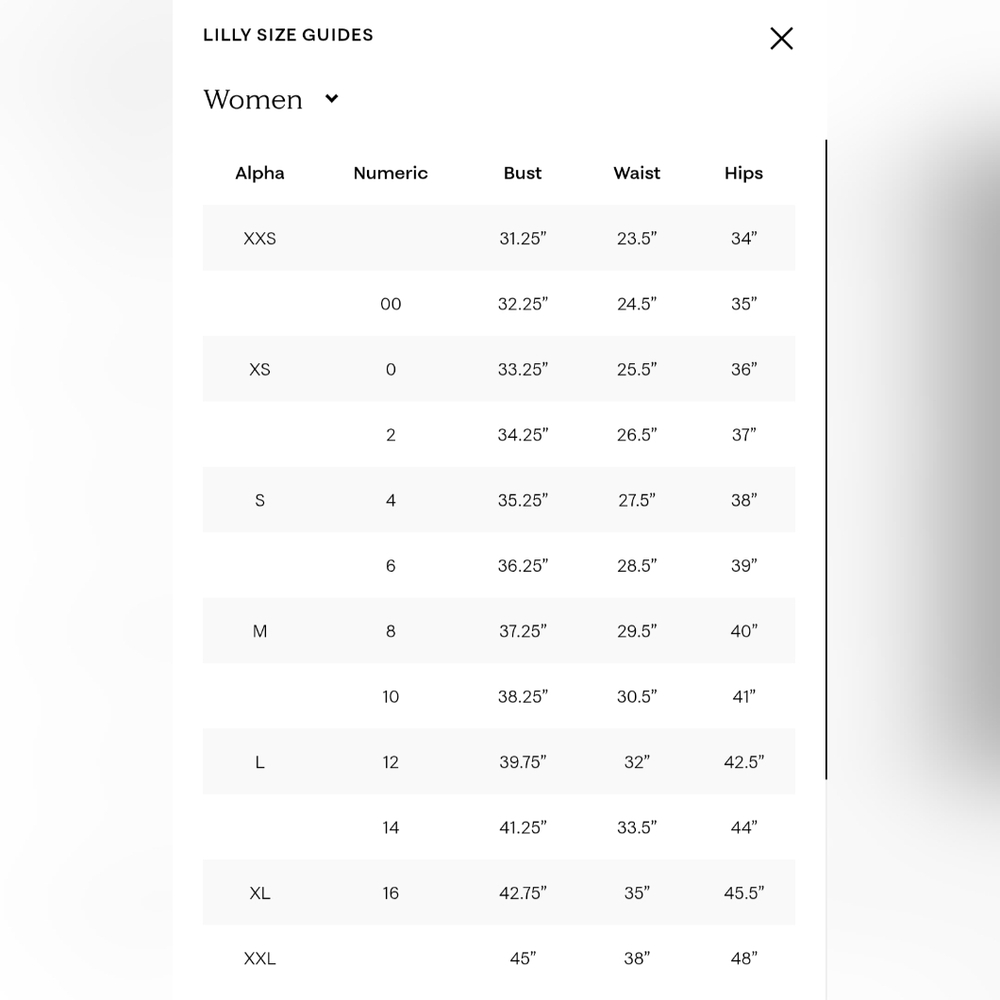
Task: Select the XXS size row label
Action: (260, 239)
